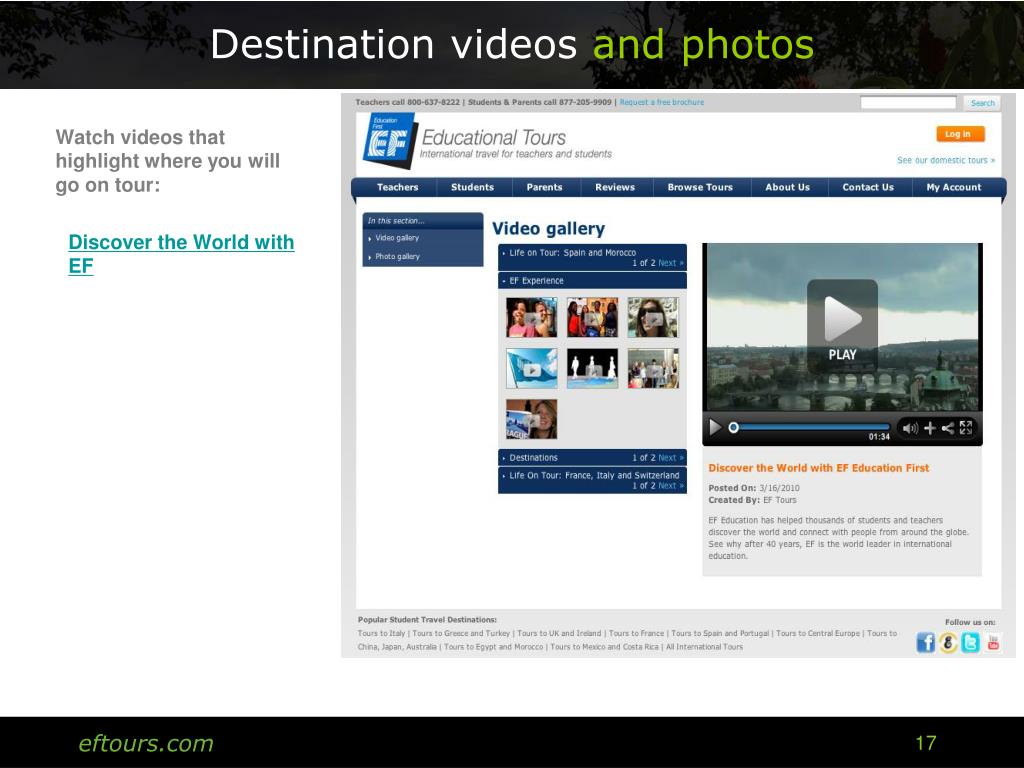Select Video gallery in the section sidebar
Image resolution: width=1024 pixels, height=768 pixels.
(397, 238)
